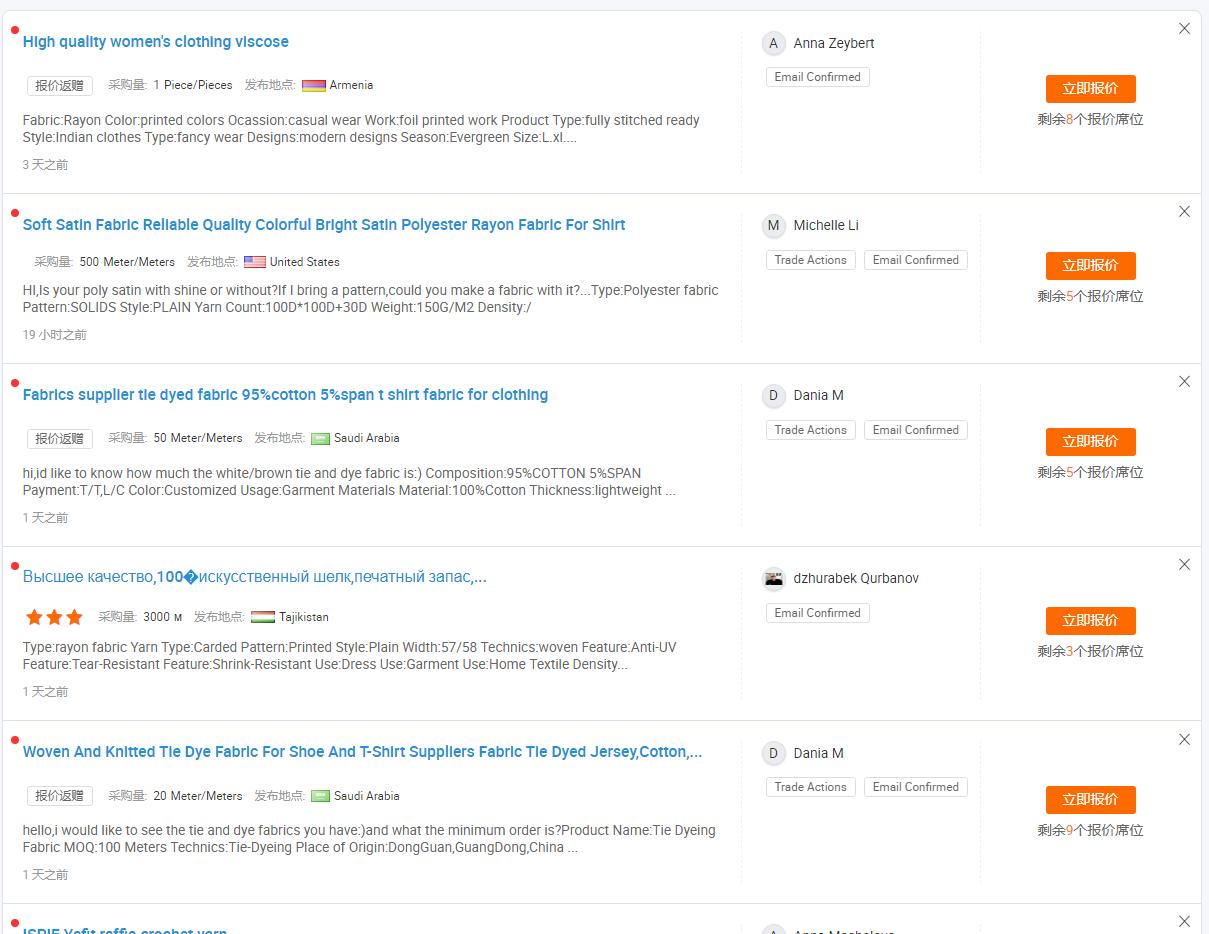This screenshot has width=1209, height=934.
Task: Click the United States flag icon
Action: point(255,262)
